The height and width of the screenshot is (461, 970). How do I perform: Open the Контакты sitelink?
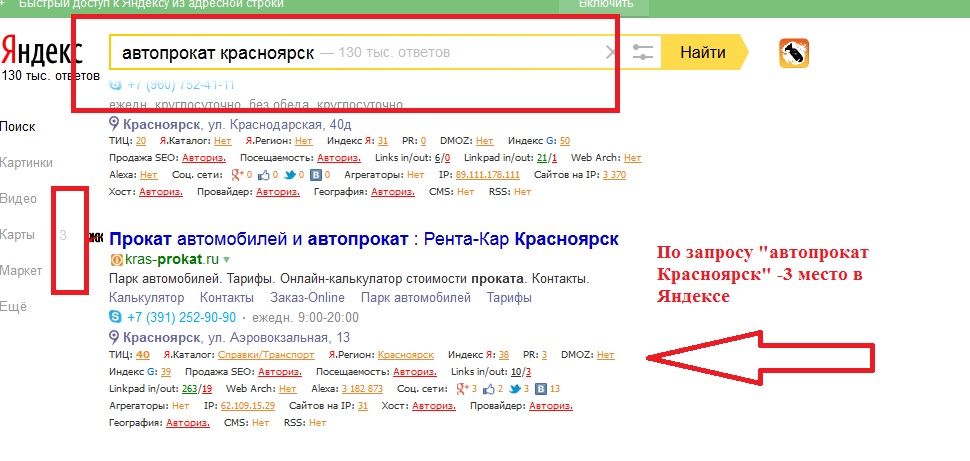227,298
